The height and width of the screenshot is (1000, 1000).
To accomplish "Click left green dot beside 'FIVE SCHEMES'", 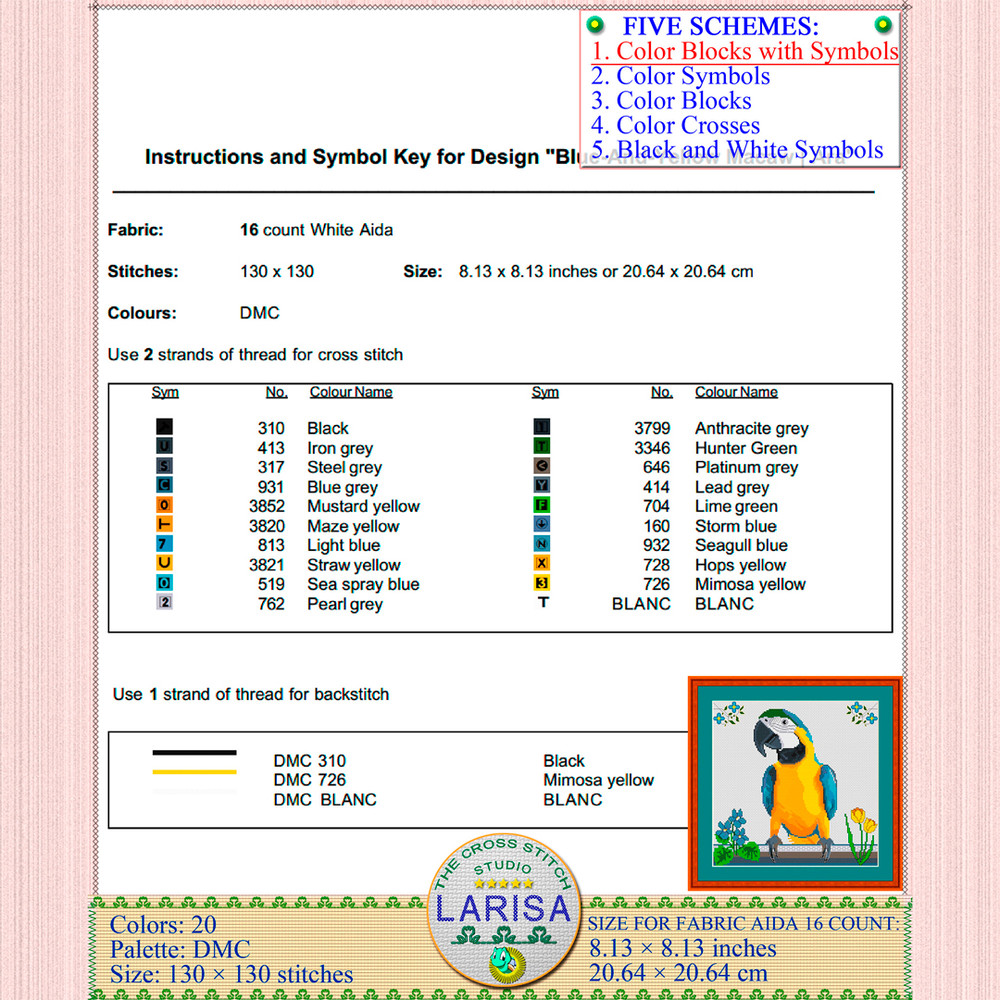I will pyautogui.click(x=595, y=24).
